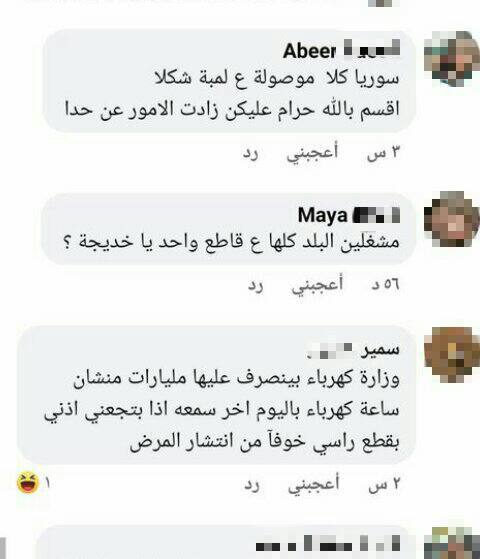This screenshot has height=559, width=480.
Task: Reply to Samir's comment using رد
Action: (252, 485)
